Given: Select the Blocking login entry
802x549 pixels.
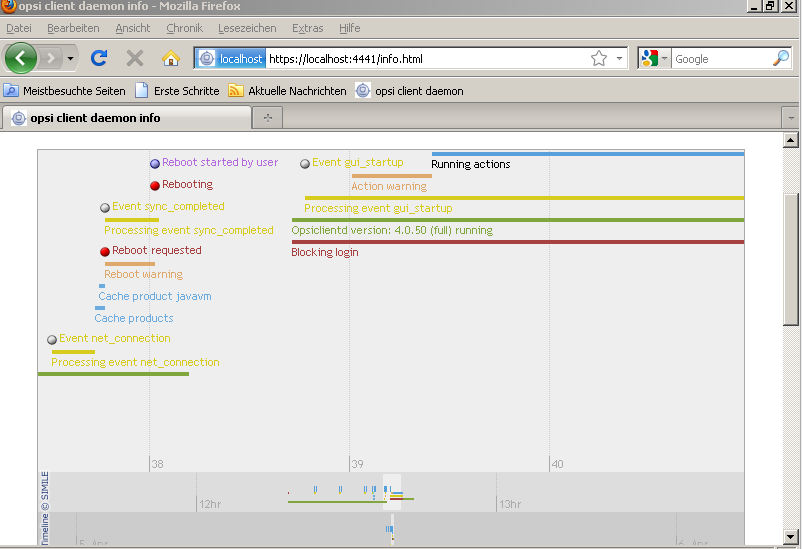Looking at the screenshot, I should coord(325,252).
